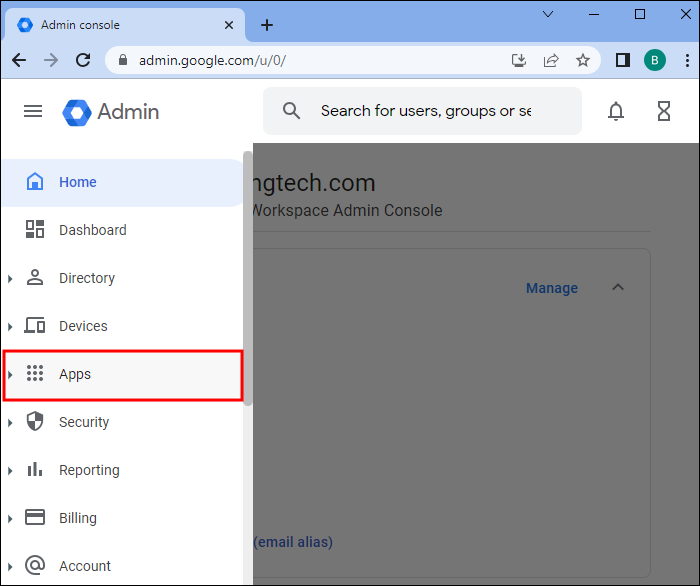Screen dimensions: 700x586
Task: Open the Chrome profile avatar
Action: tap(655, 60)
